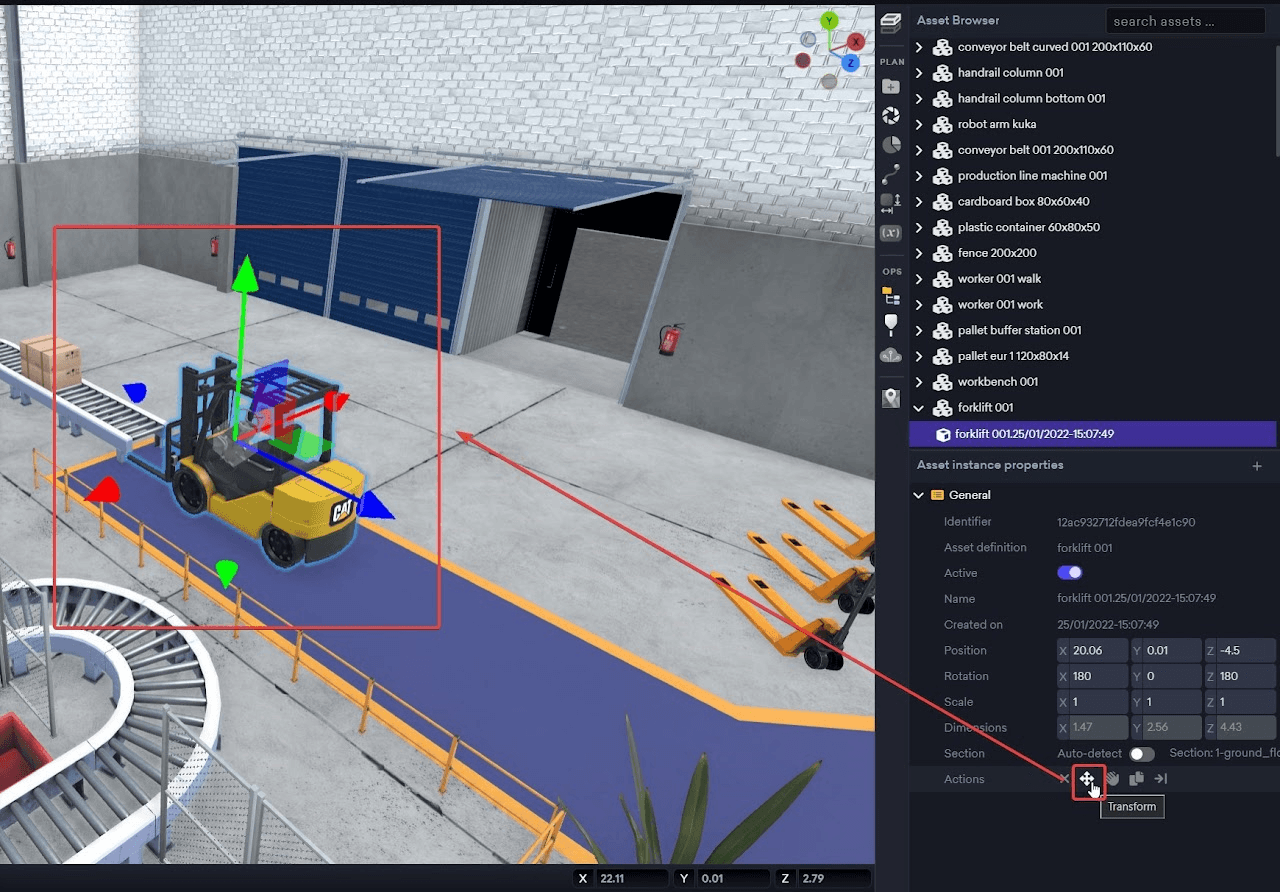Collapse the forklift 001 tree node
The height and width of the screenshot is (892, 1280).
[919, 408]
